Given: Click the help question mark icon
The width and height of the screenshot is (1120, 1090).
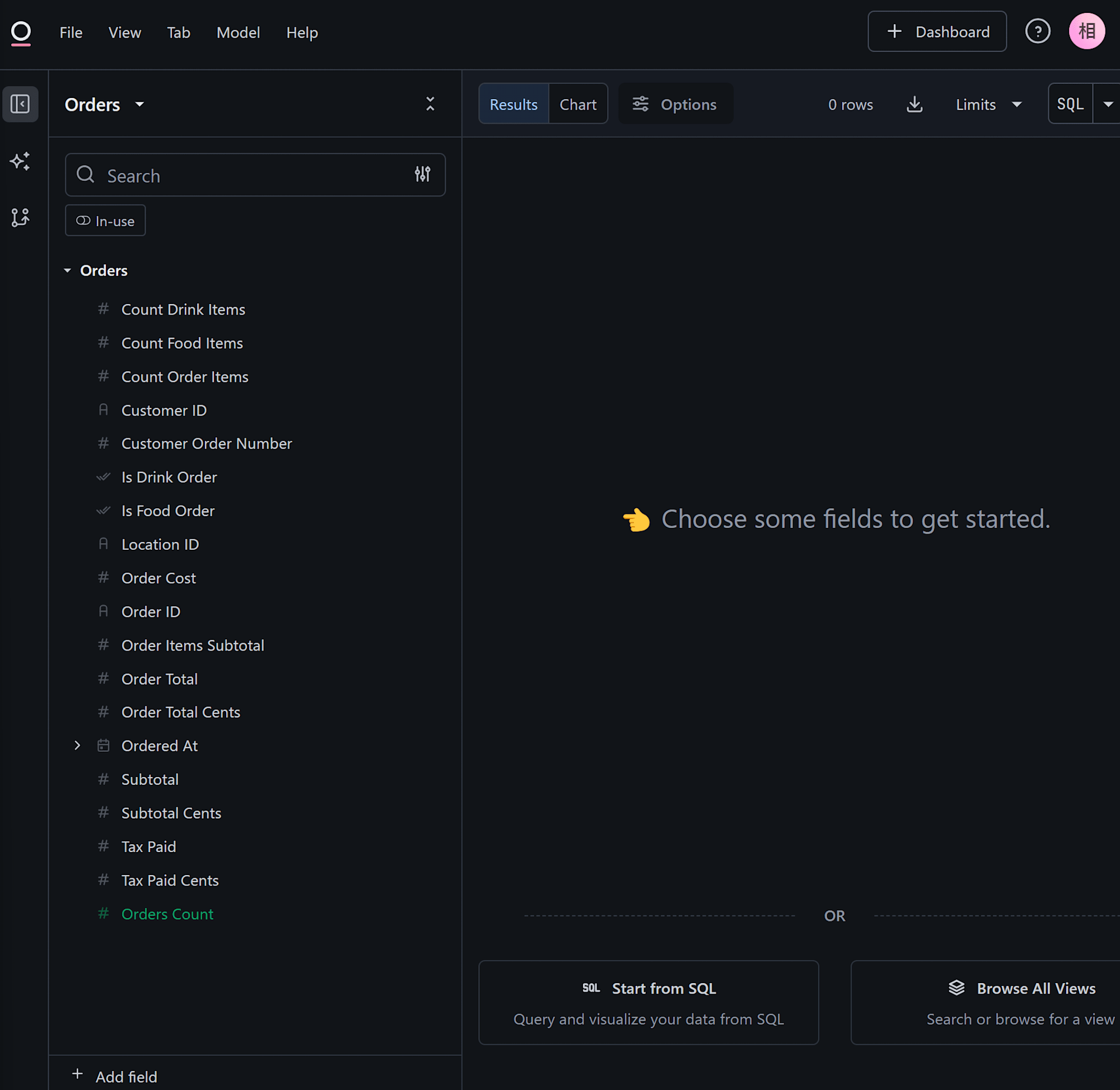Looking at the screenshot, I should [x=1037, y=31].
